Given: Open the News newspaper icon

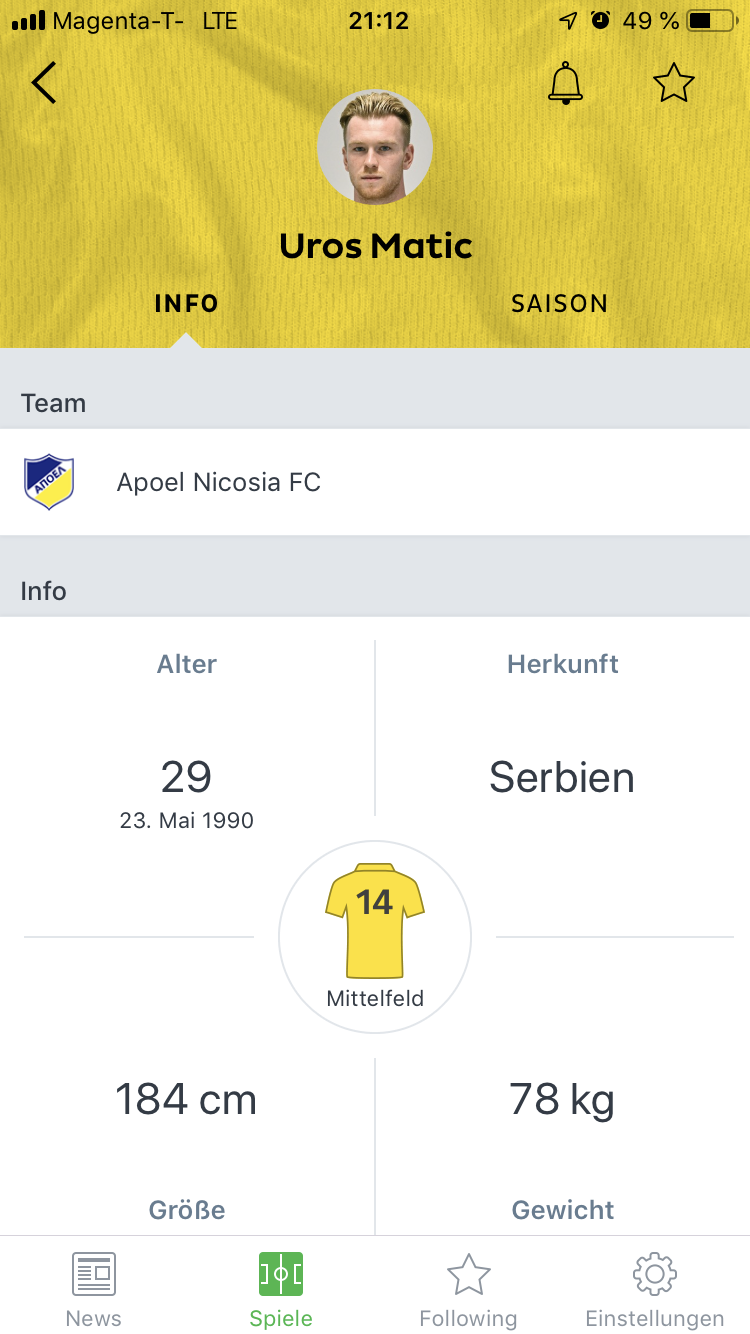Looking at the screenshot, I should click(94, 1274).
